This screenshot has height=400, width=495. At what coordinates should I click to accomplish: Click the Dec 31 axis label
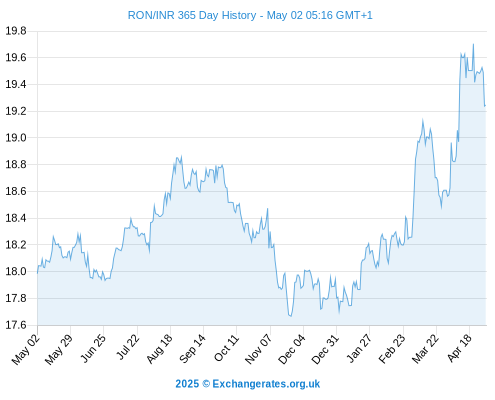pos(325,349)
